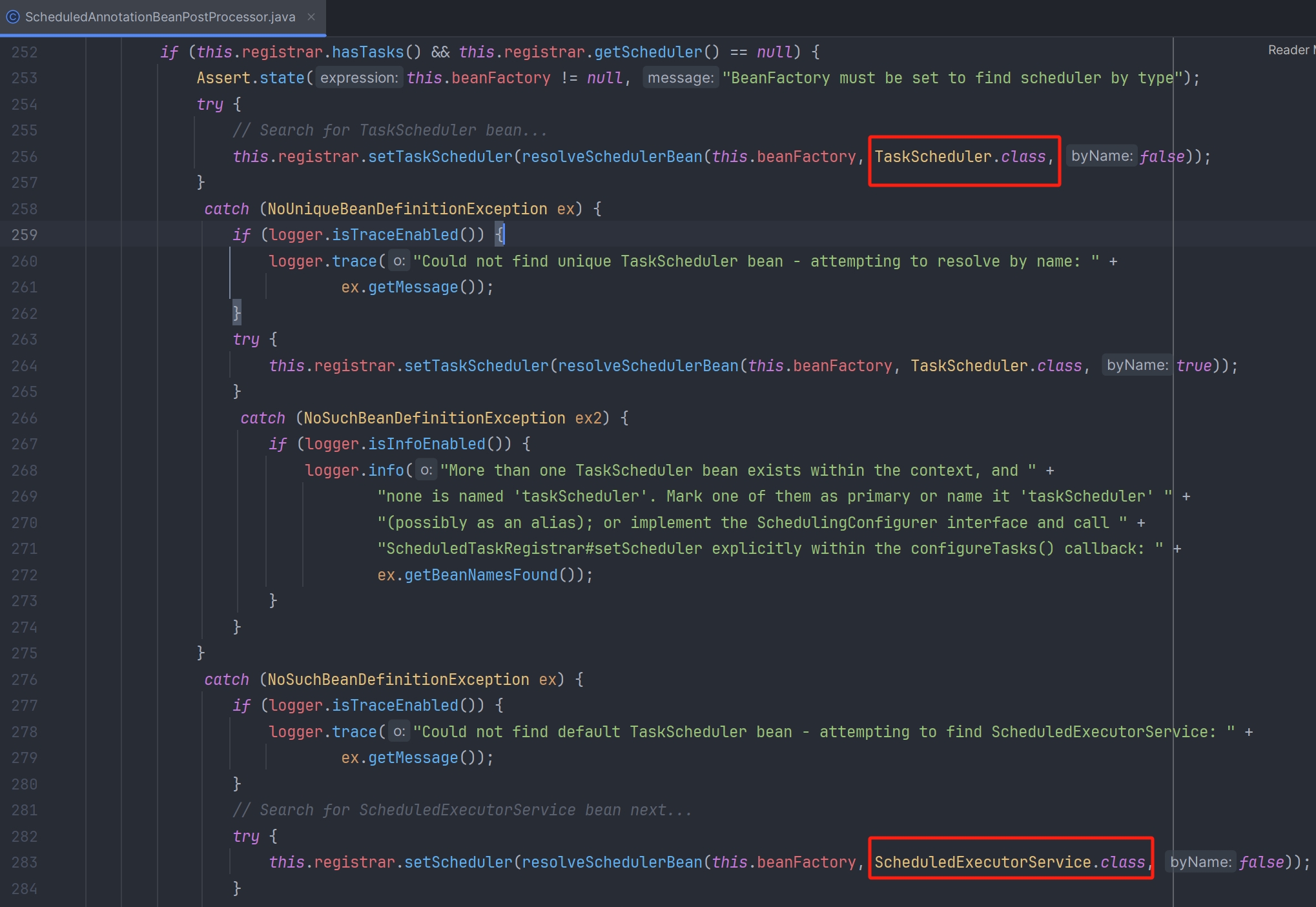
Task: Click the Java class icon on the file tab
Action: [13, 17]
